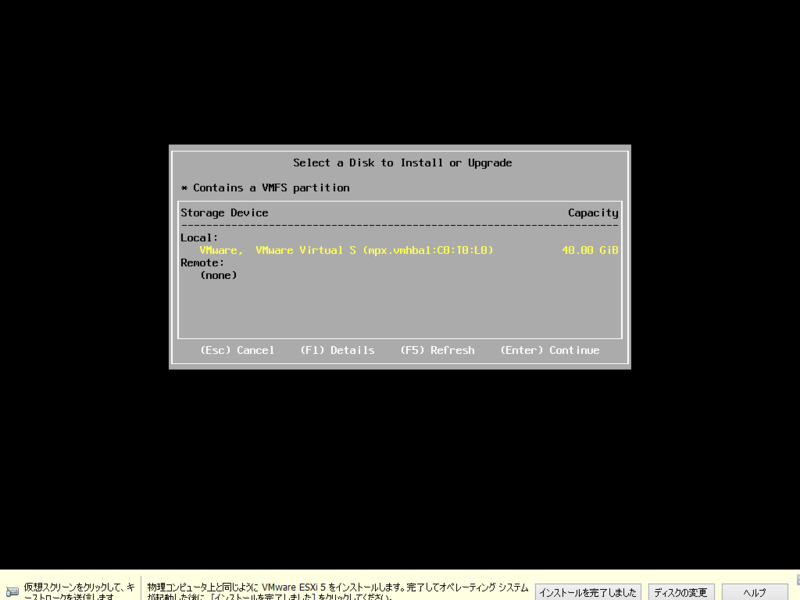Select the VMware Virtual S disk row

tap(400, 250)
